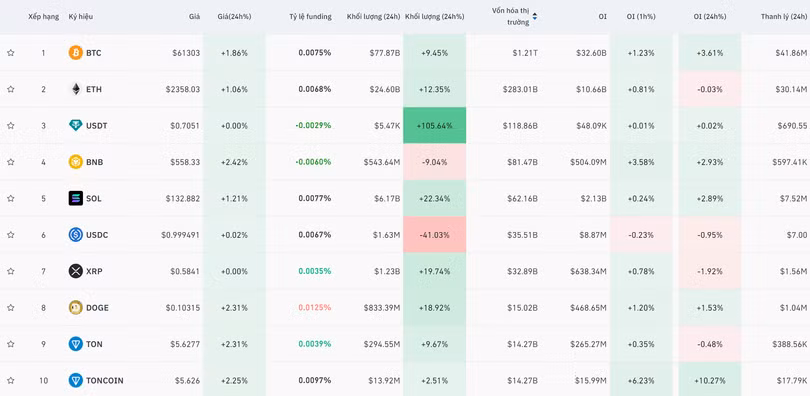Sort by Khối lượng (24h%) header
810x396 pixels.
click(434, 17)
